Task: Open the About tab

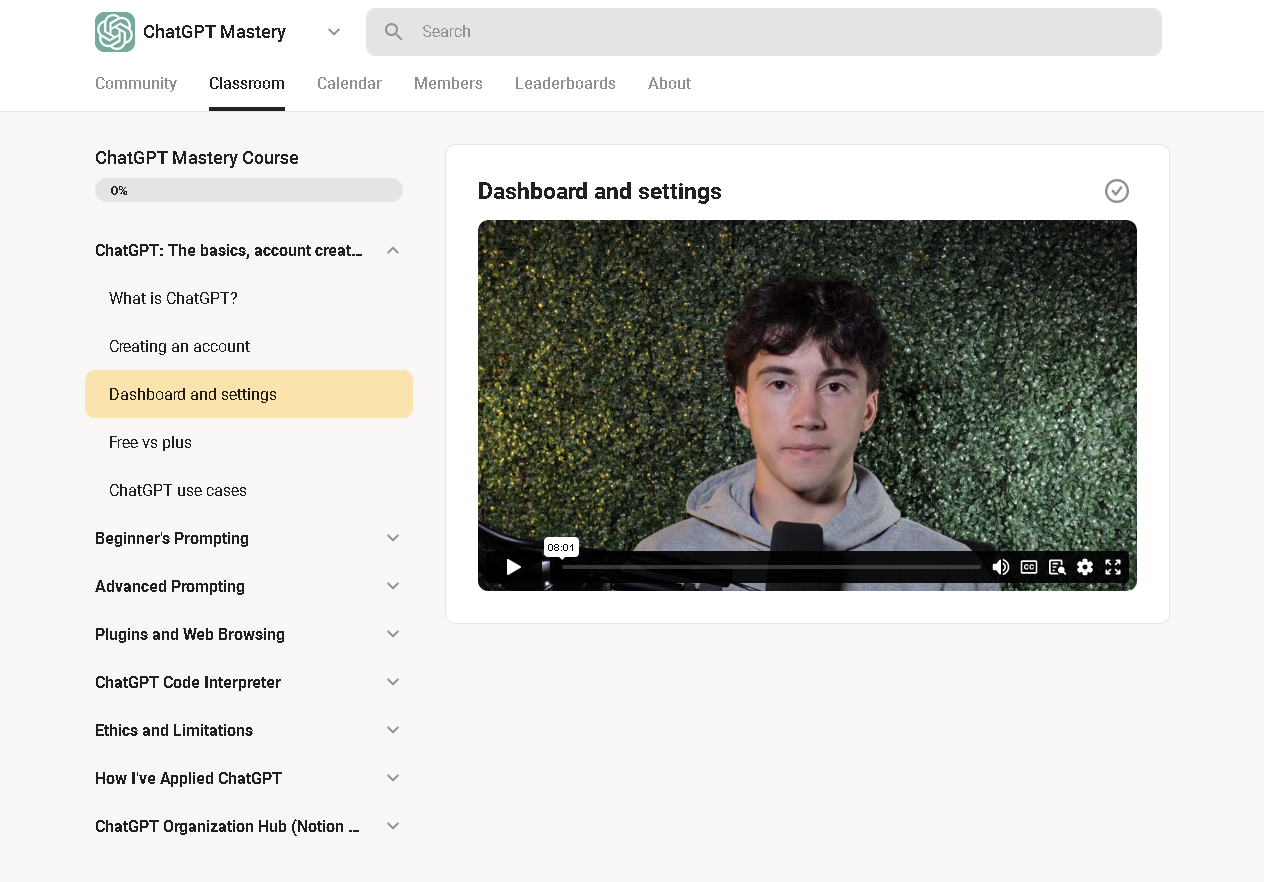Action: coord(669,84)
